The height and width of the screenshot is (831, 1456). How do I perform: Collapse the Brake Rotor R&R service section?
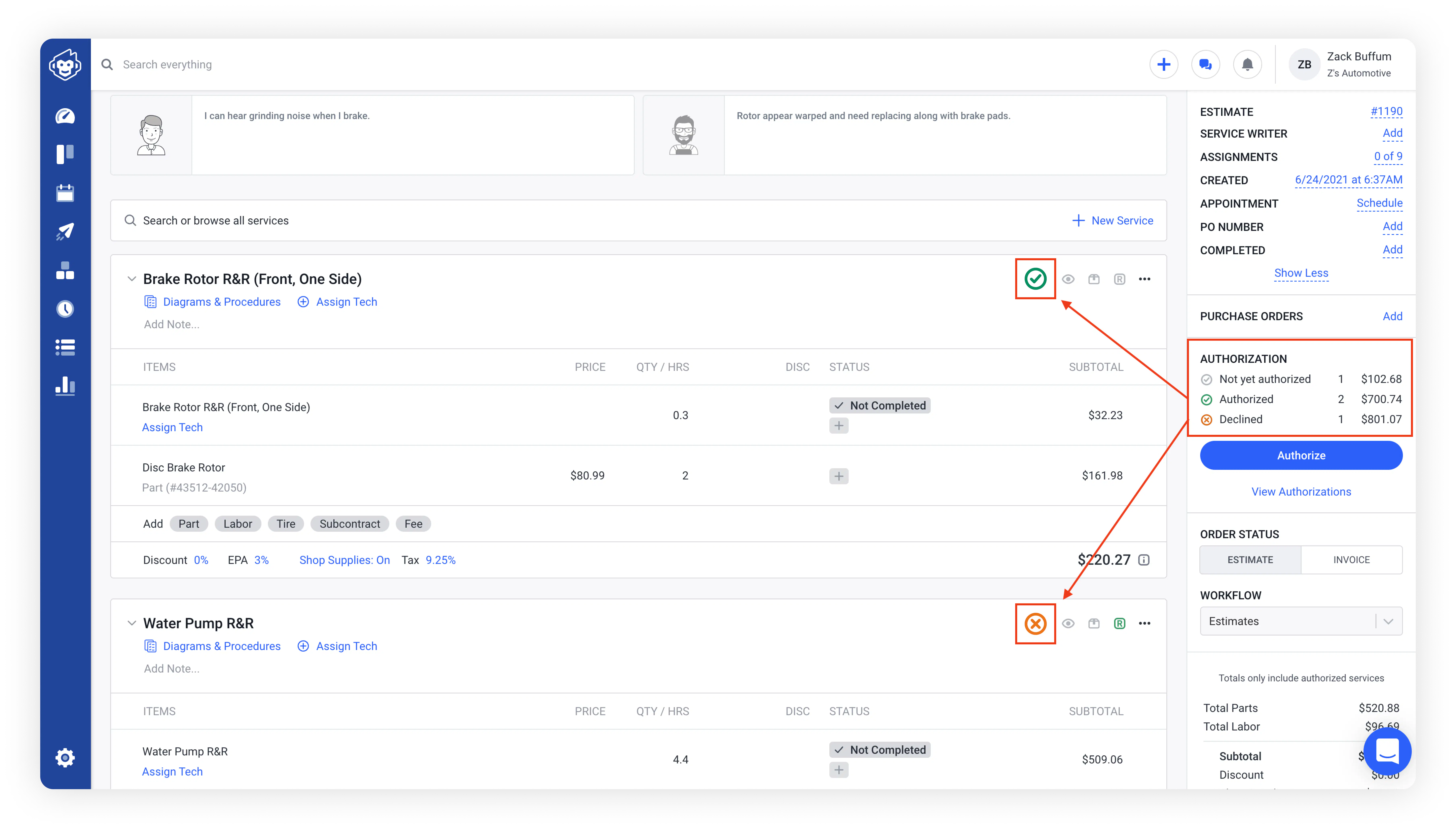coord(132,279)
